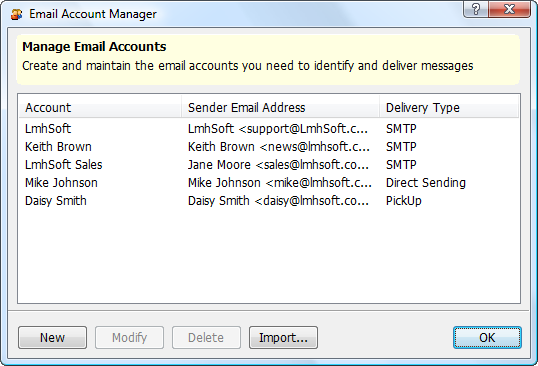Click SMTP delivery type in LmhSoft Sales row

pyautogui.click(x=401, y=165)
